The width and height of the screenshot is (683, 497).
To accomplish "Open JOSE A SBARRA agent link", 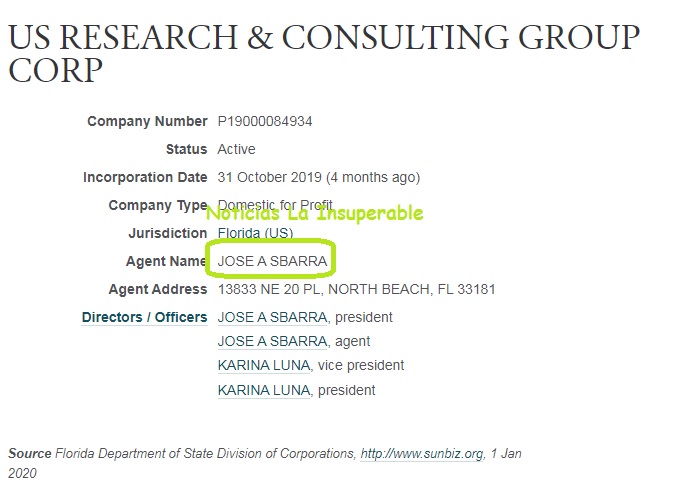I will pyautogui.click(x=272, y=341).
